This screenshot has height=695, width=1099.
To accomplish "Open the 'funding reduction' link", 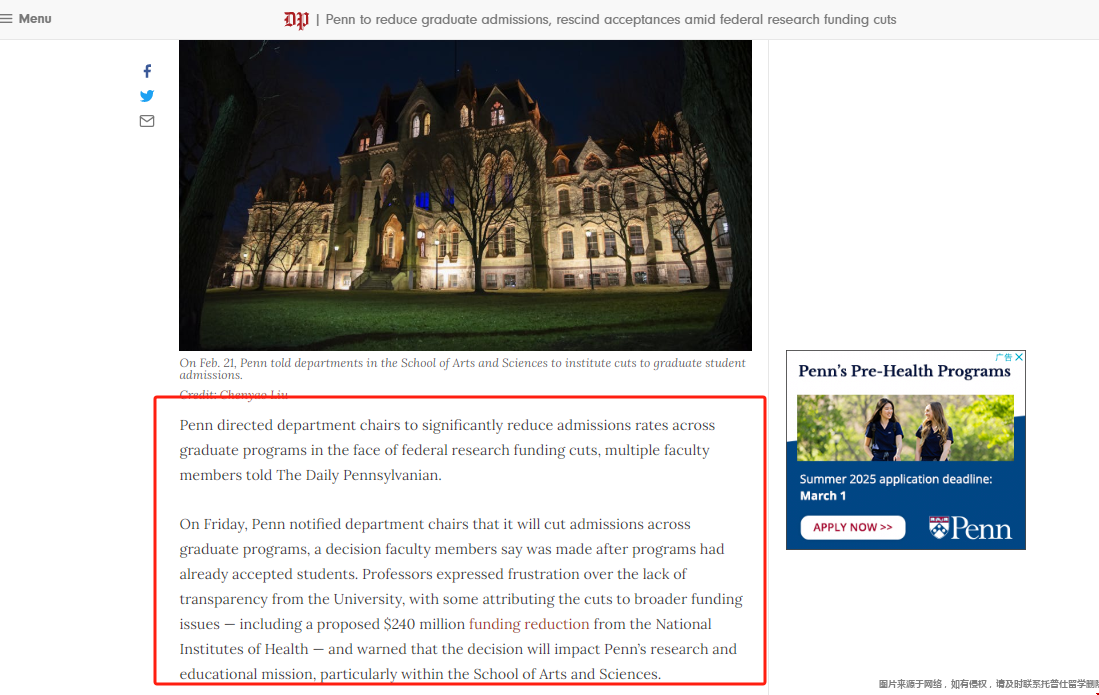I will (529, 624).
